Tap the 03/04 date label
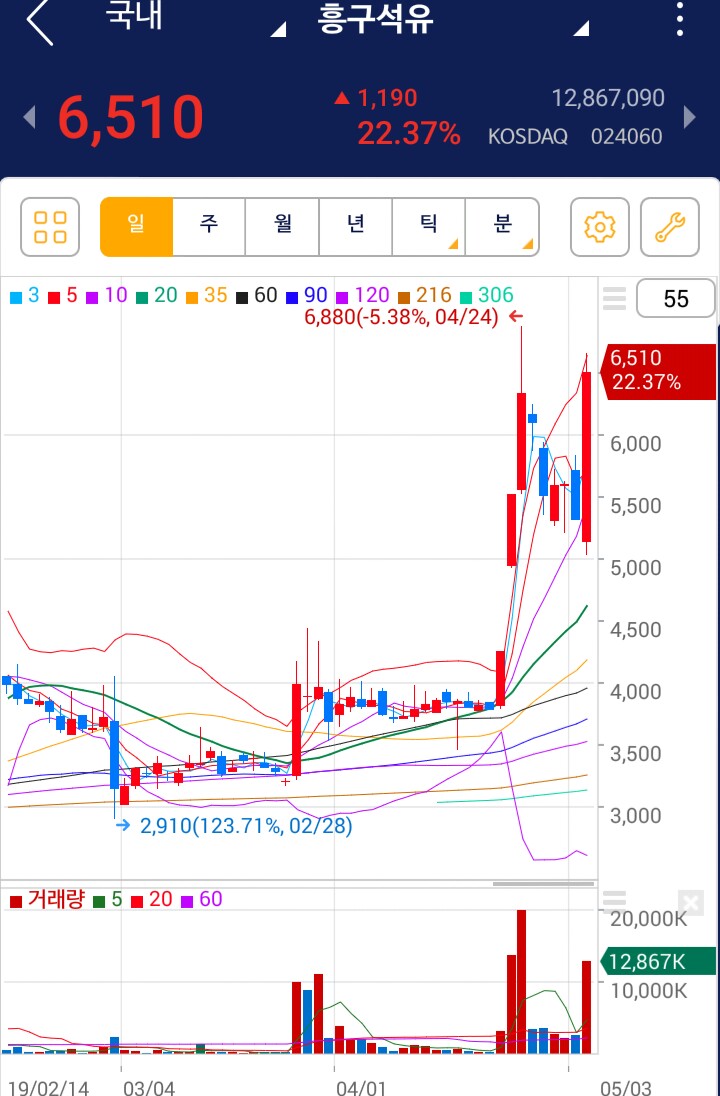 (x=149, y=1088)
